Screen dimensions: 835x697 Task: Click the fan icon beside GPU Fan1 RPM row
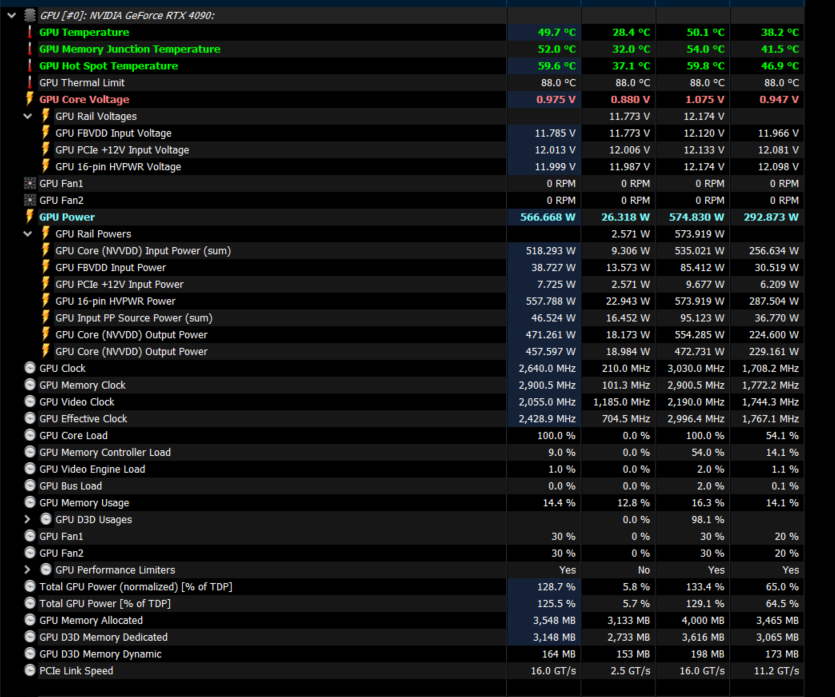coord(30,184)
